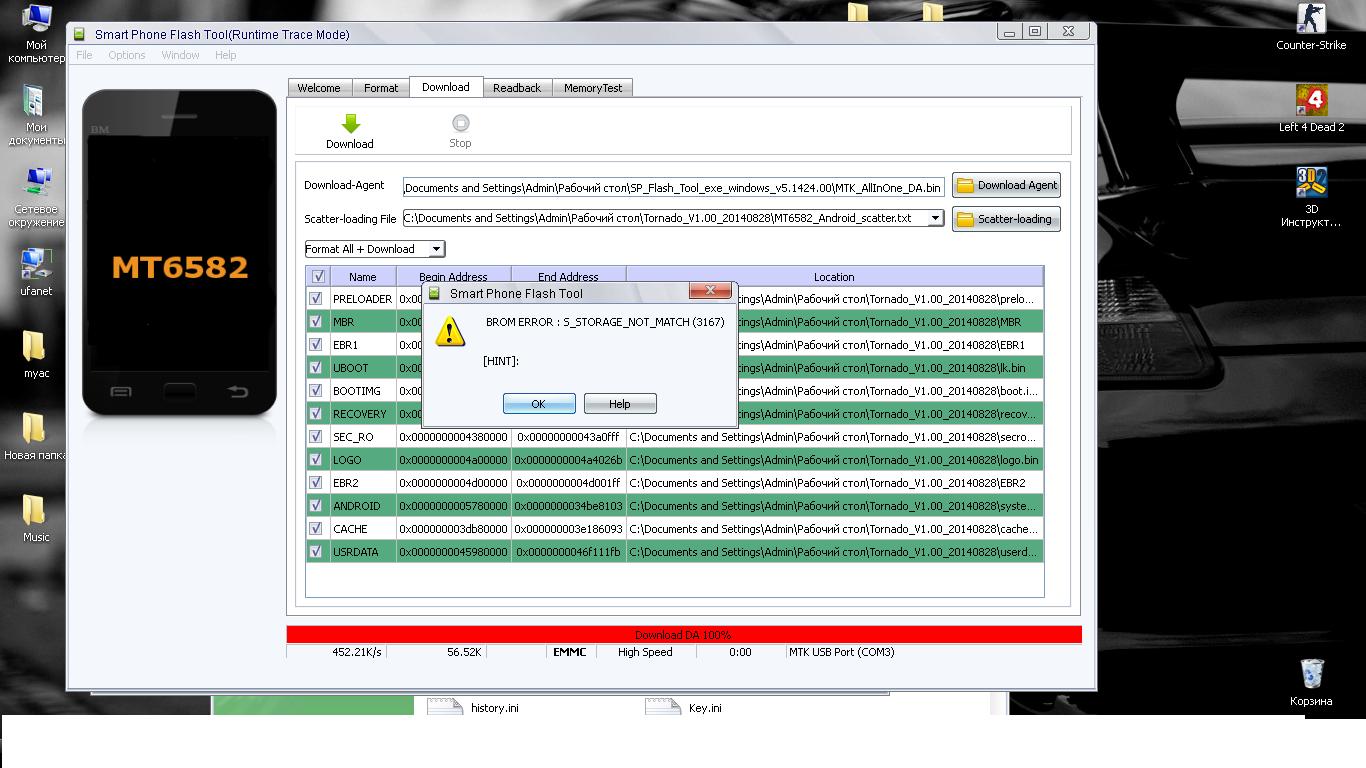Switch to the Readback tab
This screenshot has height=768, width=1366.
pyautogui.click(x=516, y=88)
